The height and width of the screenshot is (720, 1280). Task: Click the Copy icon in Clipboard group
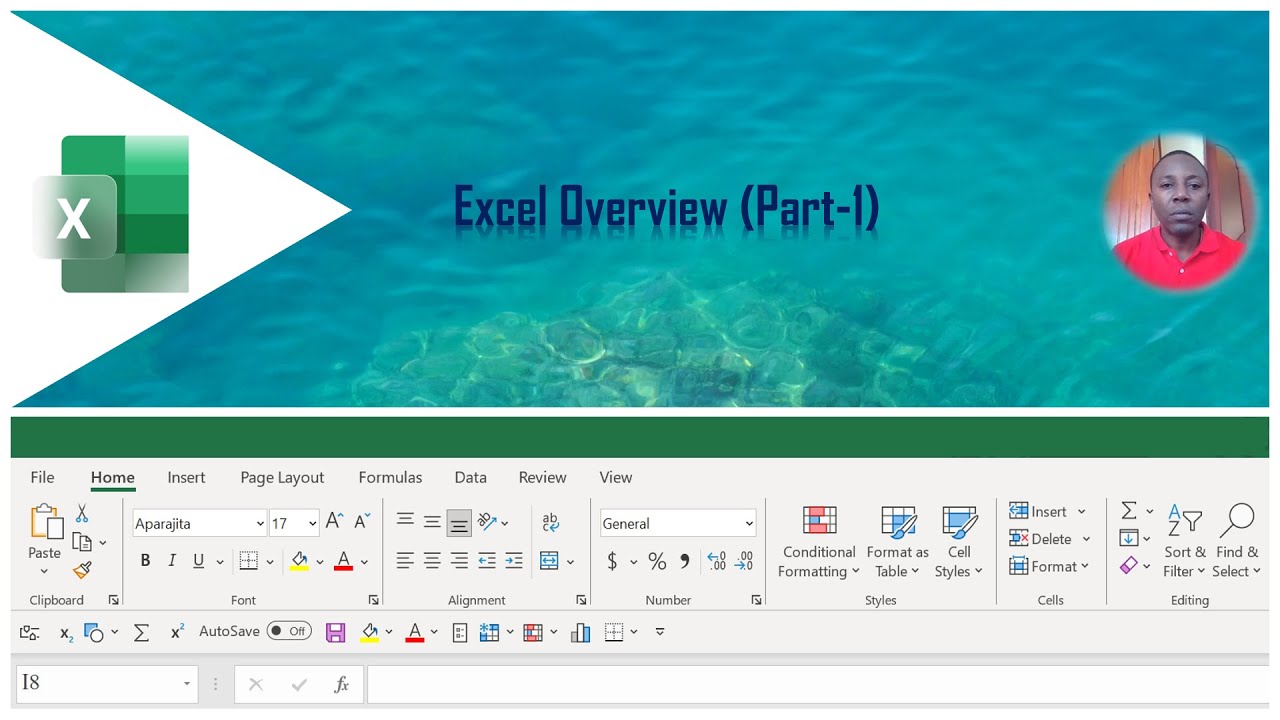[82, 542]
